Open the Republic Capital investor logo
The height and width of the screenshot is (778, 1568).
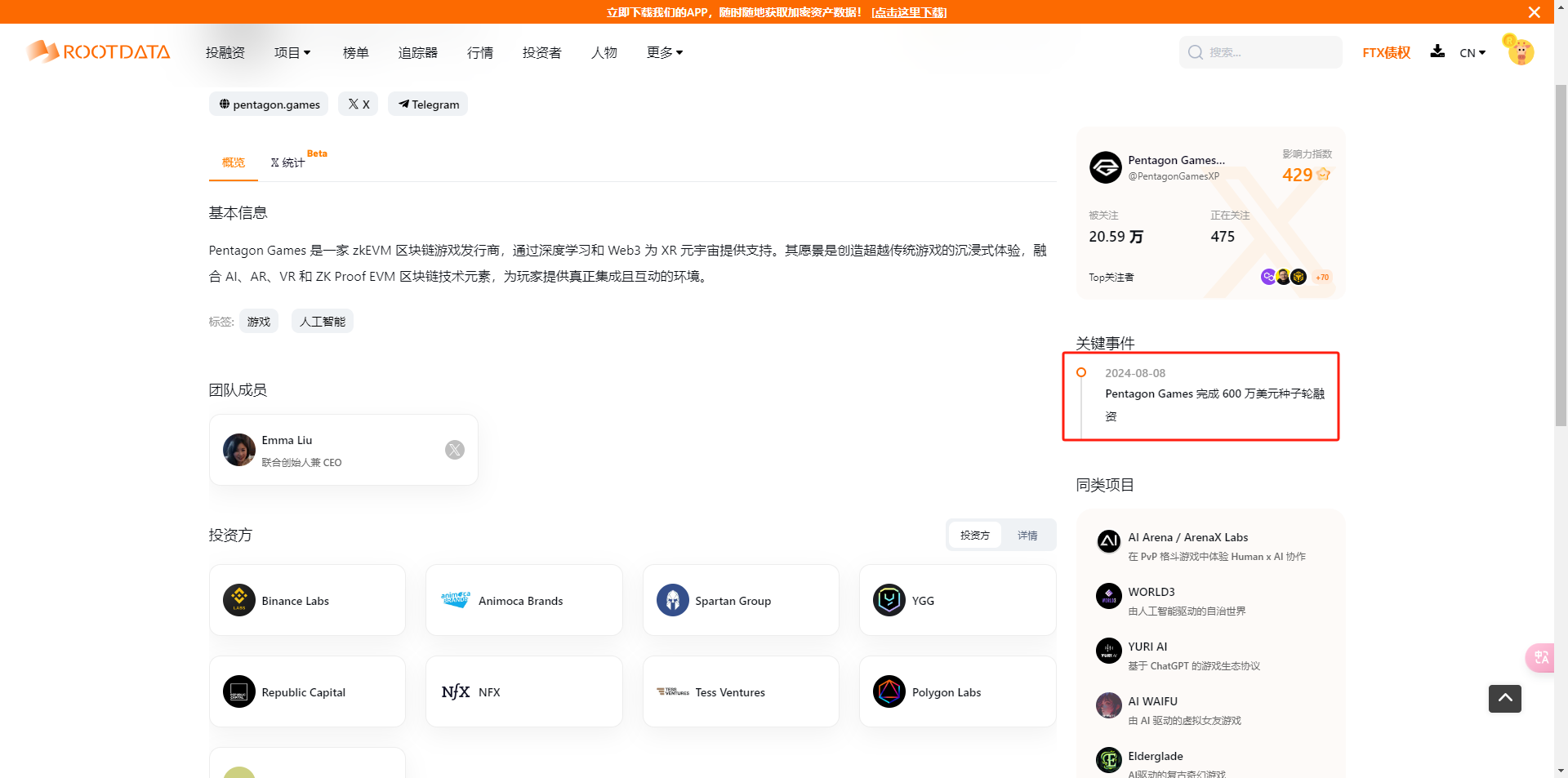point(239,691)
